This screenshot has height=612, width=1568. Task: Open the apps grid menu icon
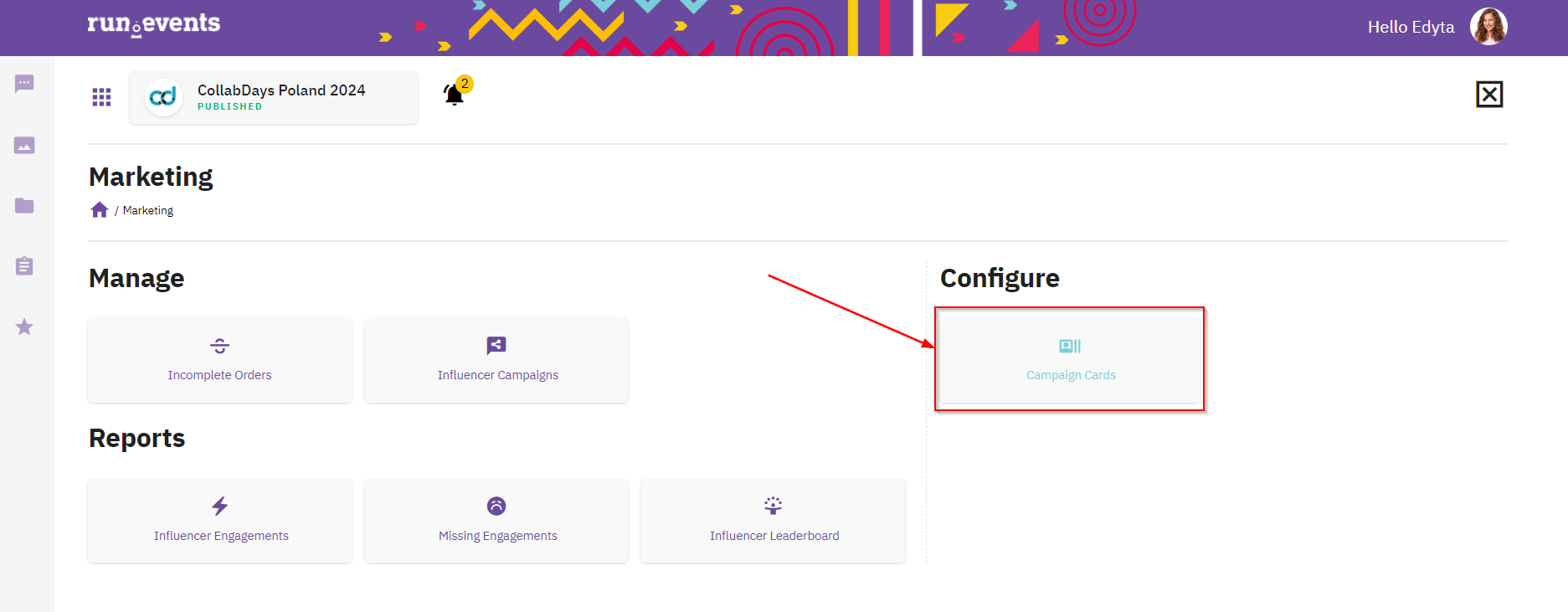(101, 97)
